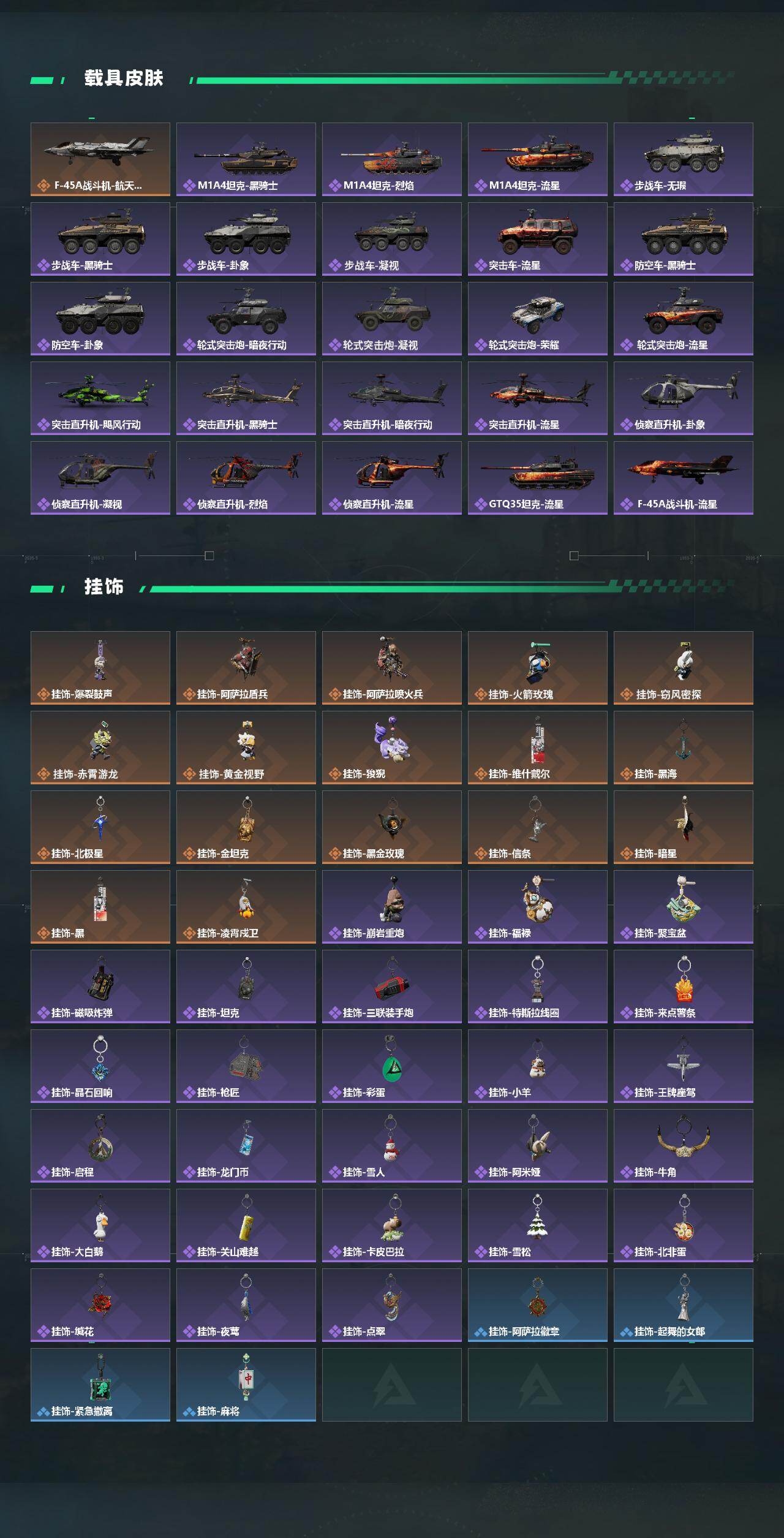Pick the 轮式突击炮-荣耀 skin card
The image size is (784, 1538).
pos(538,319)
